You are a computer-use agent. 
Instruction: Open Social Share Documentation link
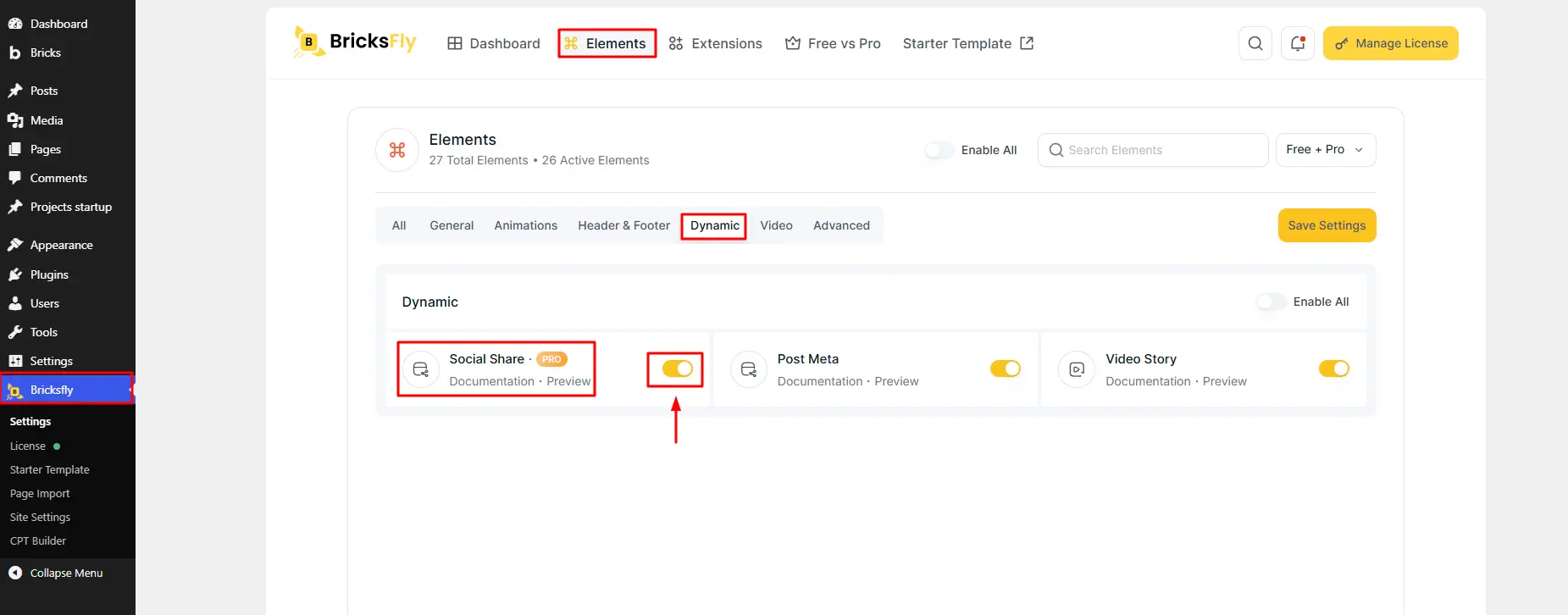(x=492, y=381)
